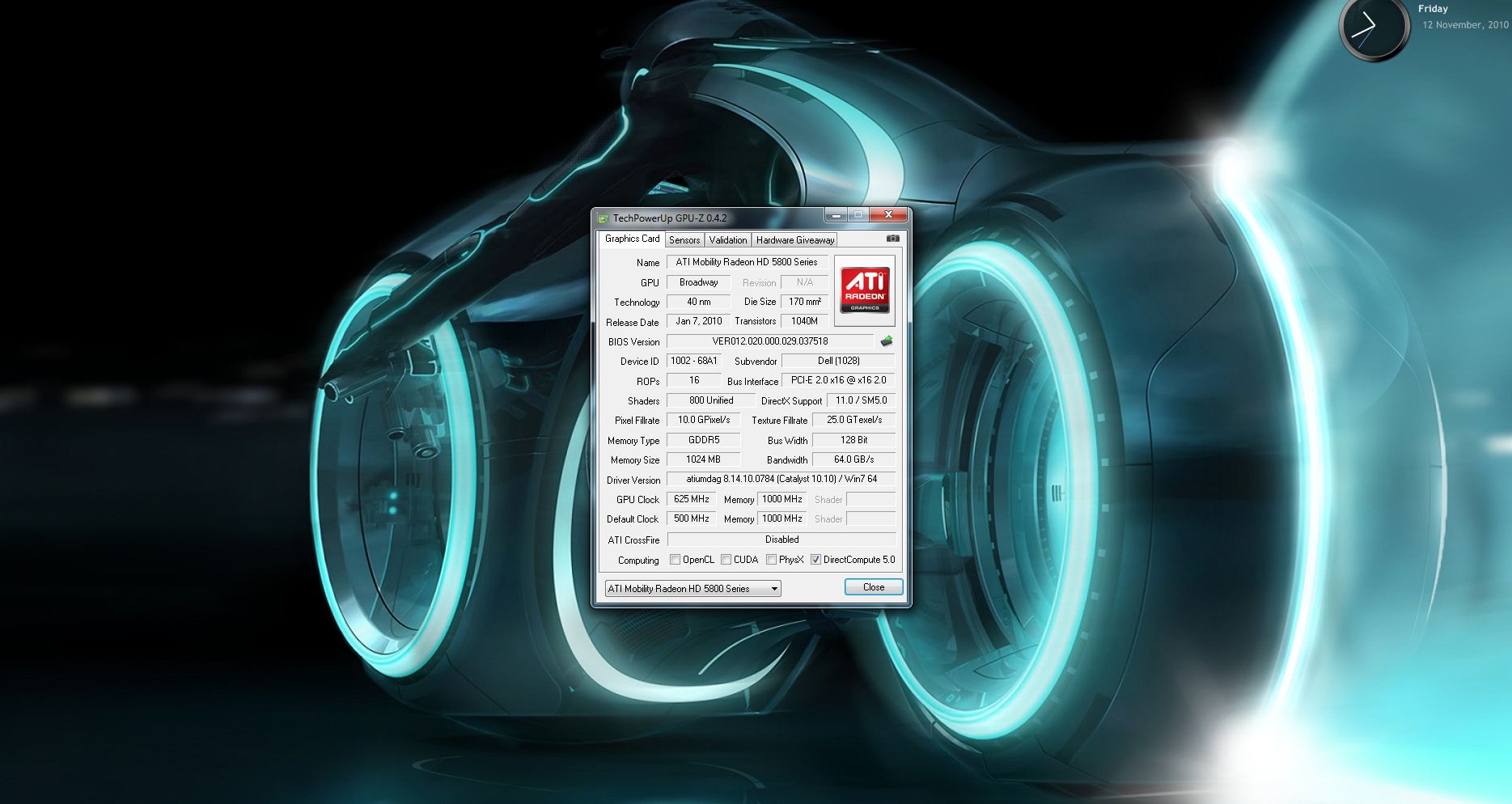
Task: Click the Bandwidth value 64.0 GB/s
Action: 853,459
